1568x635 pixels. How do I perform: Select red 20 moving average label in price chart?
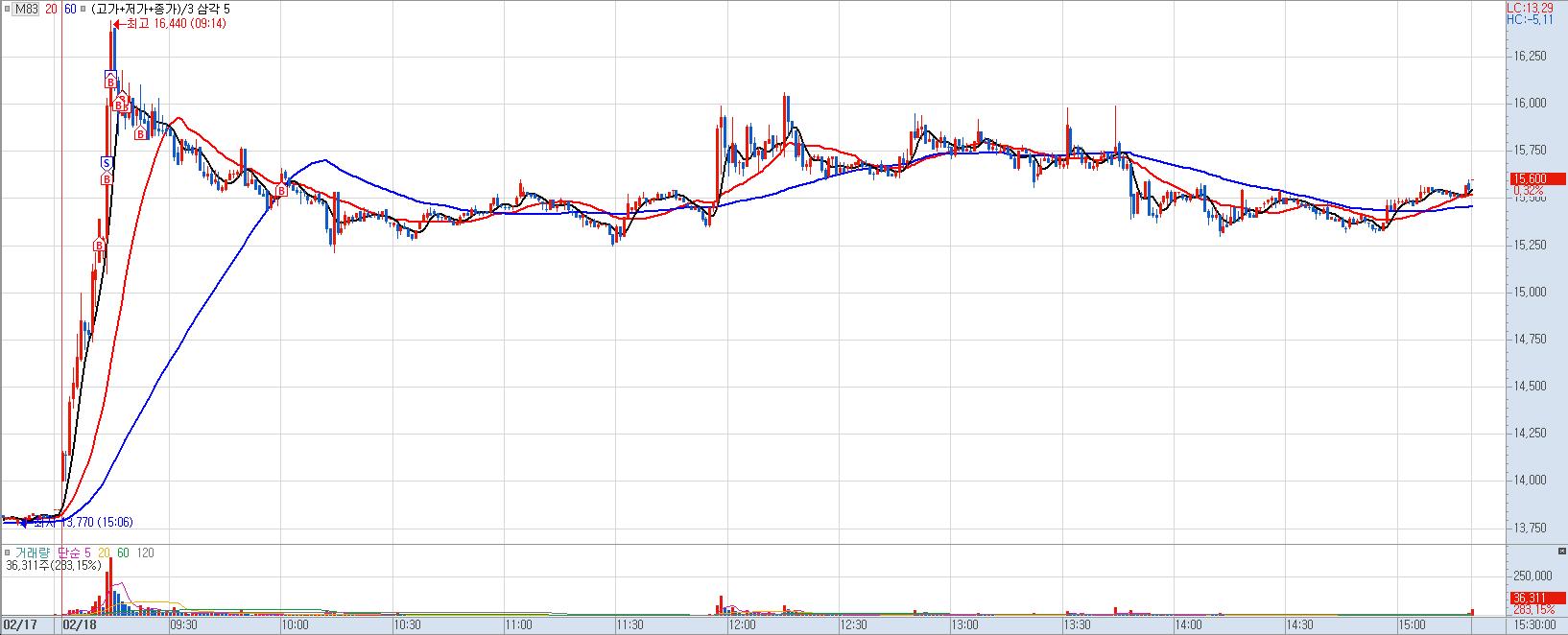point(50,9)
